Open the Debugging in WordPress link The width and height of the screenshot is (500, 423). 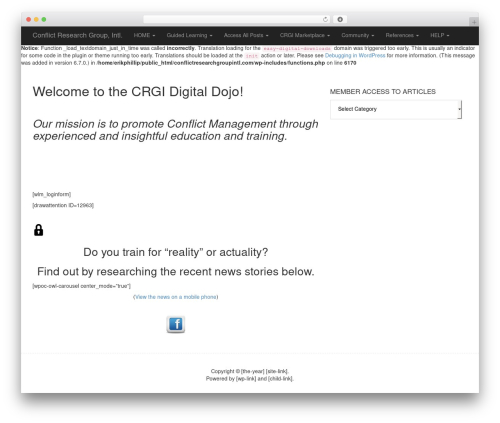[355, 56]
